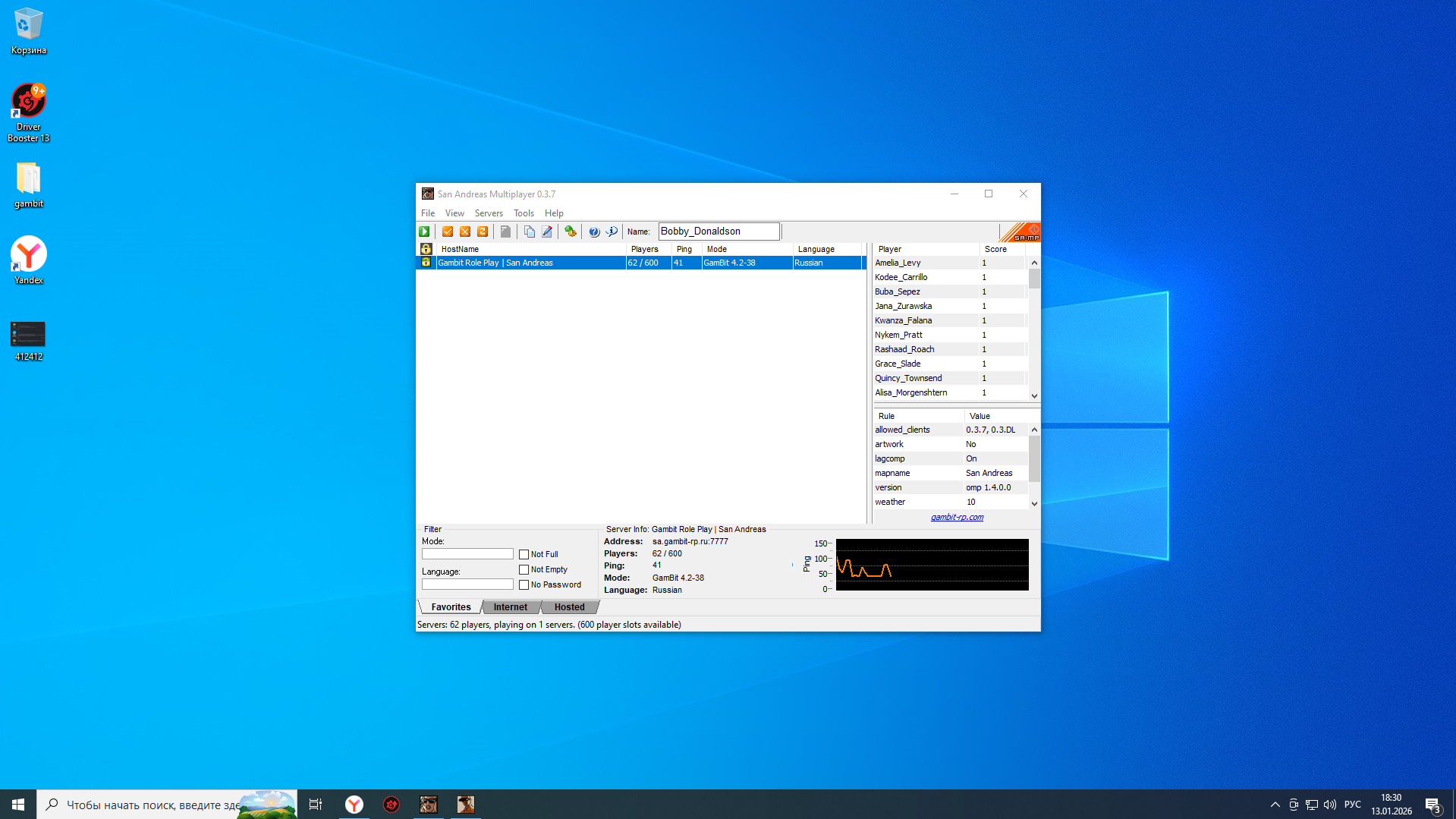Image resolution: width=1456 pixels, height=819 pixels.
Task: Open the Settings gear icon in toolbar
Action: coord(571,232)
